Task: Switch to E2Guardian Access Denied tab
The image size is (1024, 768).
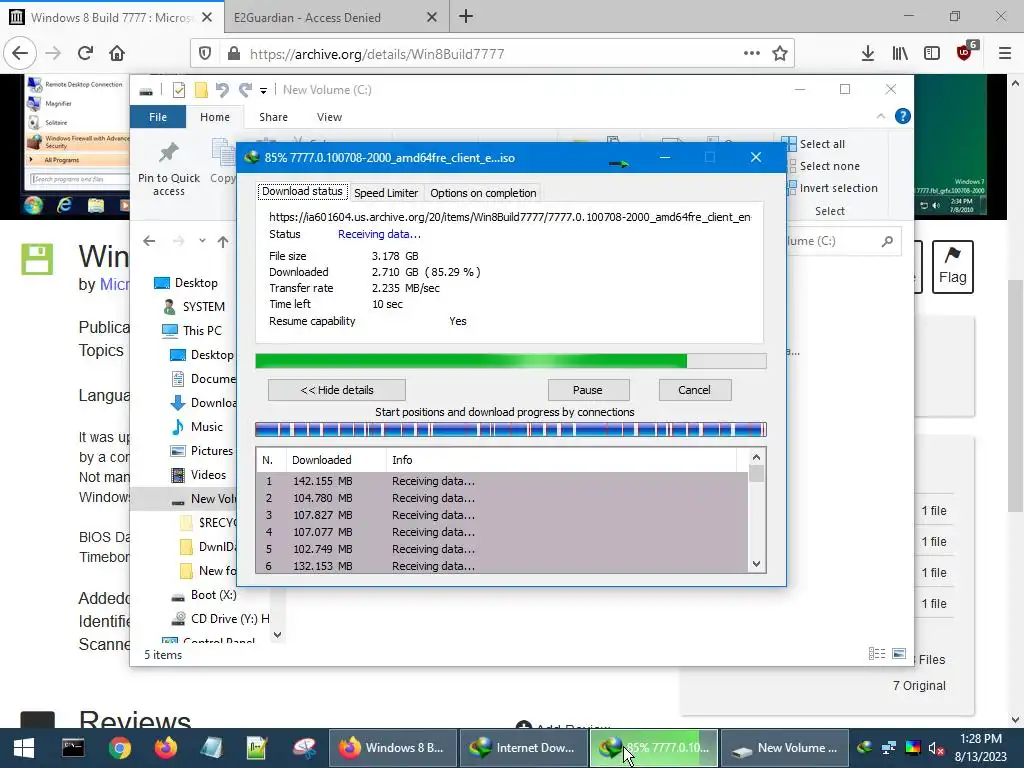Action: 336,18
